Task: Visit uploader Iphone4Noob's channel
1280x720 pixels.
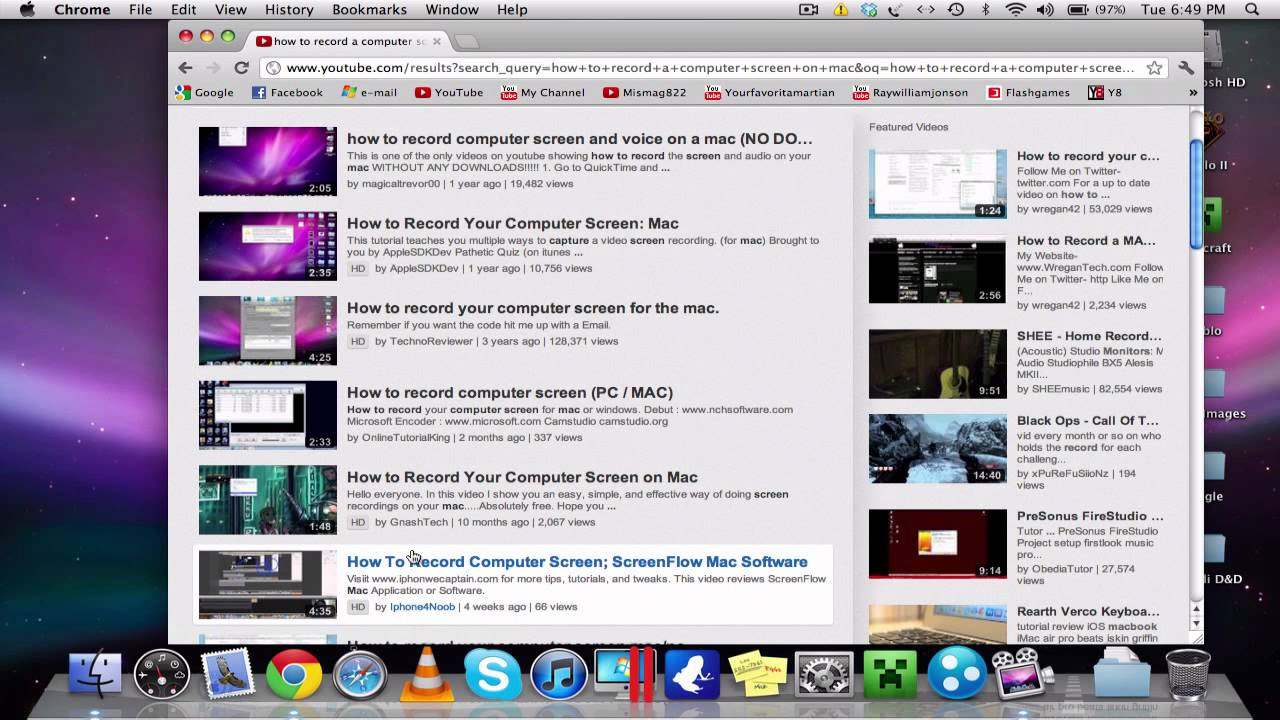Action: click(422, 607)
